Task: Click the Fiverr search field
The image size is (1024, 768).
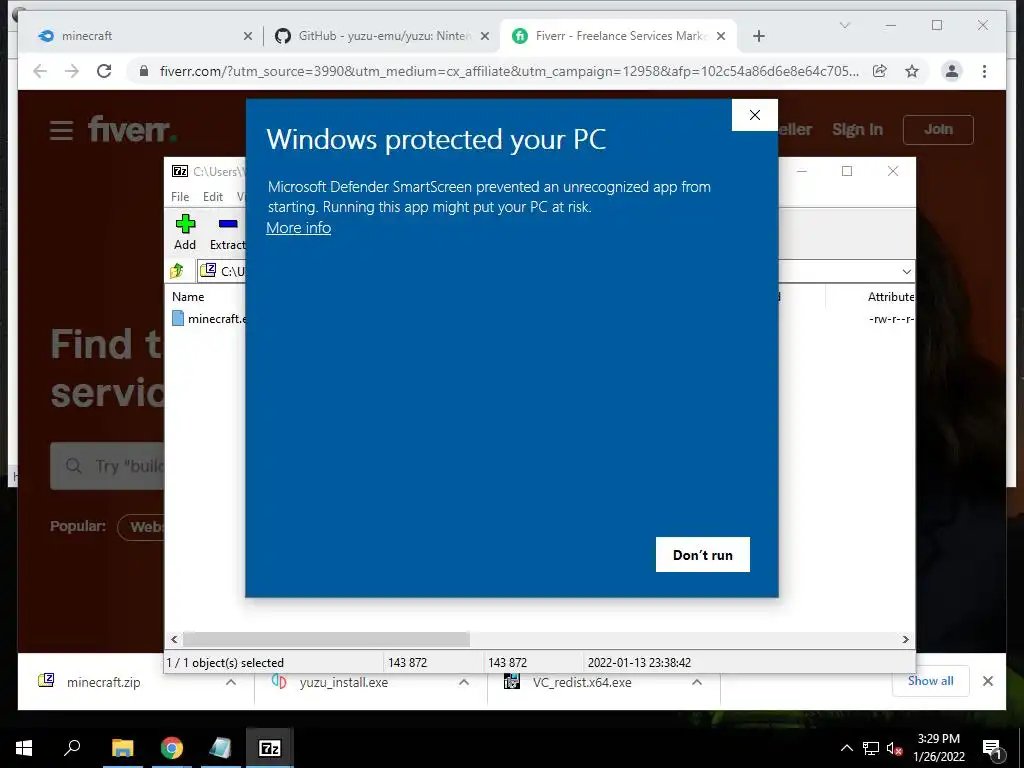Action: tap(107, 466)
